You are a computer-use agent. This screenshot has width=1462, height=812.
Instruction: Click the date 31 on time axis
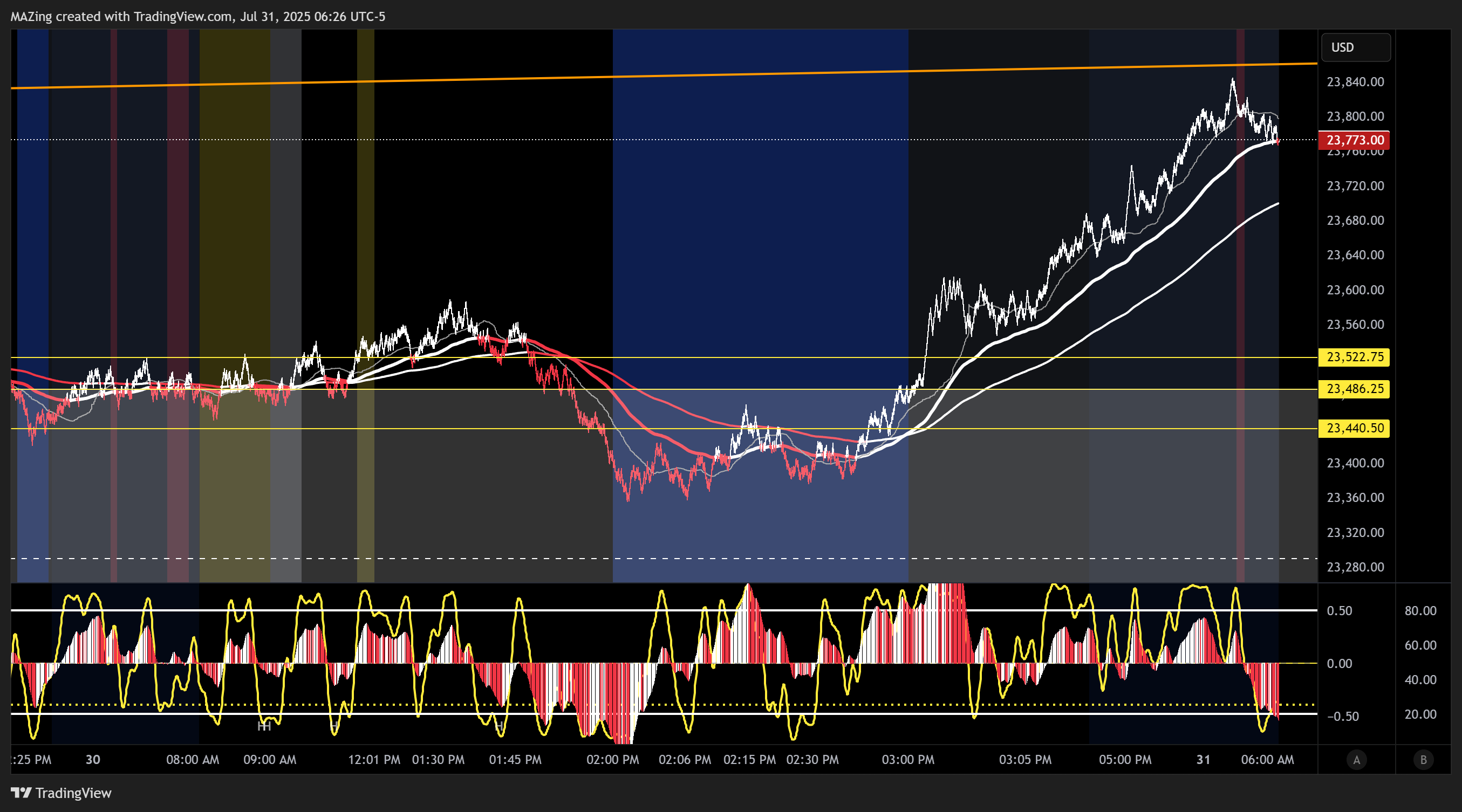[1204, 760]
